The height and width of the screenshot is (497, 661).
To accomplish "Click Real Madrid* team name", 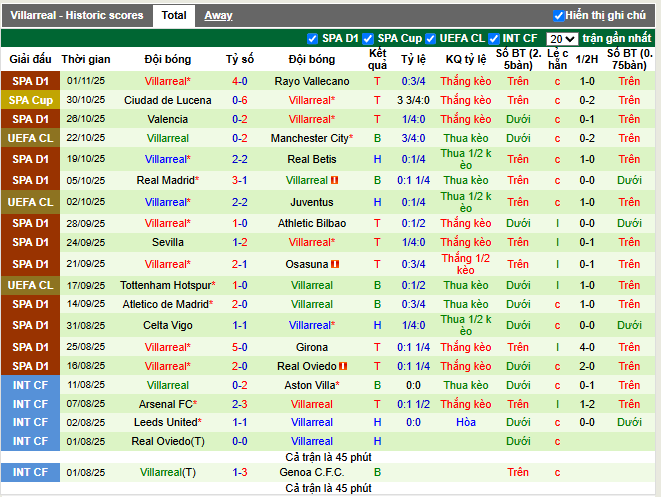I will pyautogui.click(x=167, y=180).
